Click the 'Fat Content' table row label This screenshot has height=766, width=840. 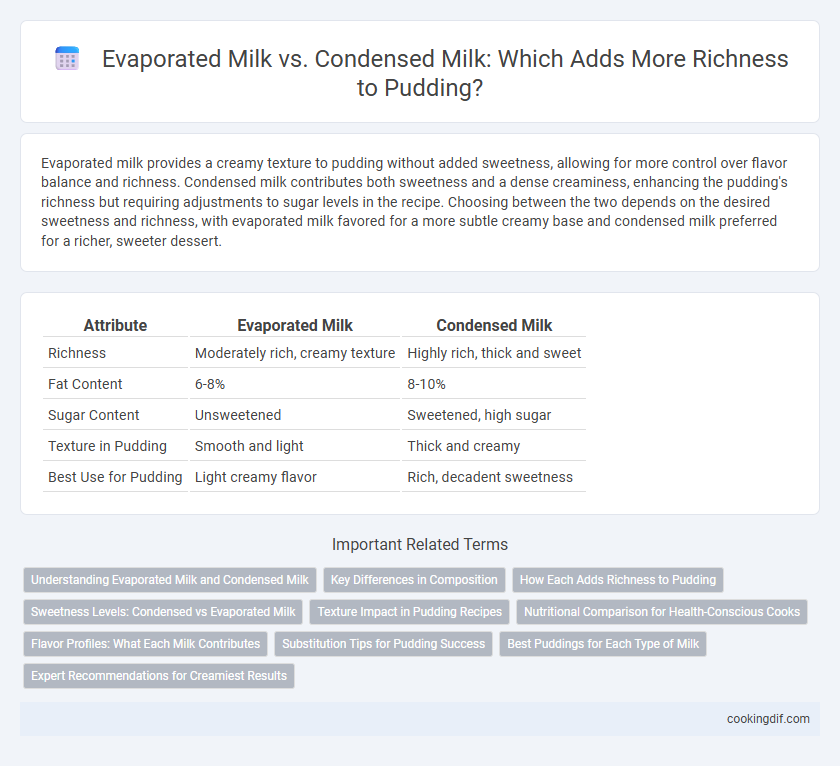(x=85, y=384)
